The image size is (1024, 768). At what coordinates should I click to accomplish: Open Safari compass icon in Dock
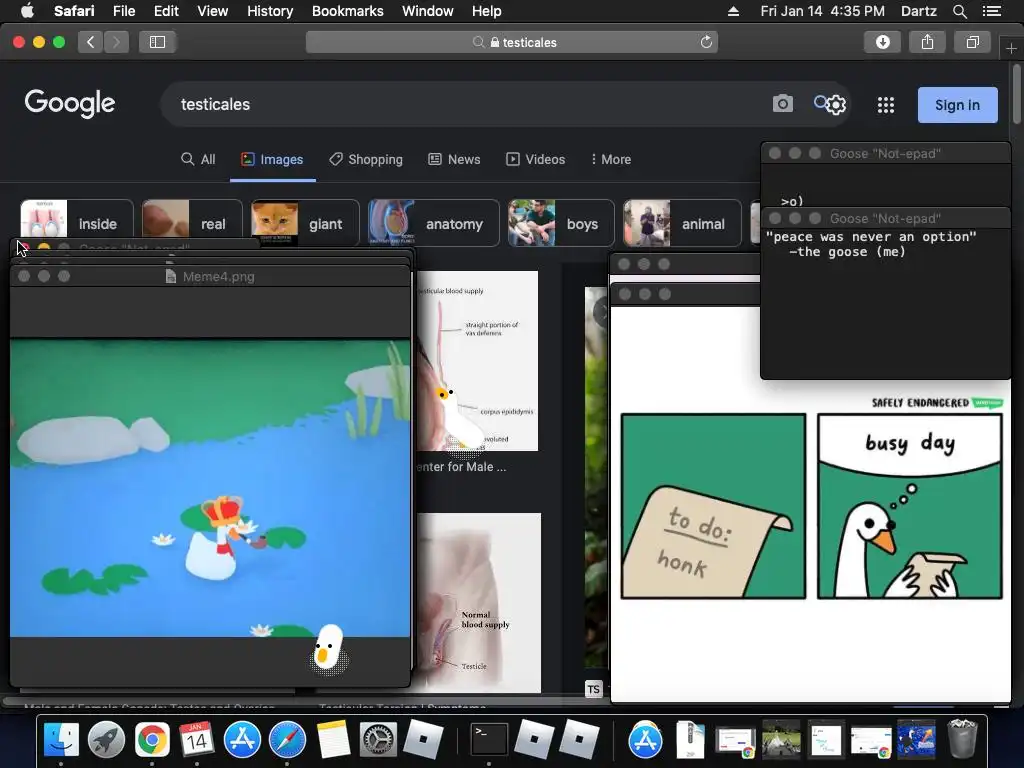(287, 740)
